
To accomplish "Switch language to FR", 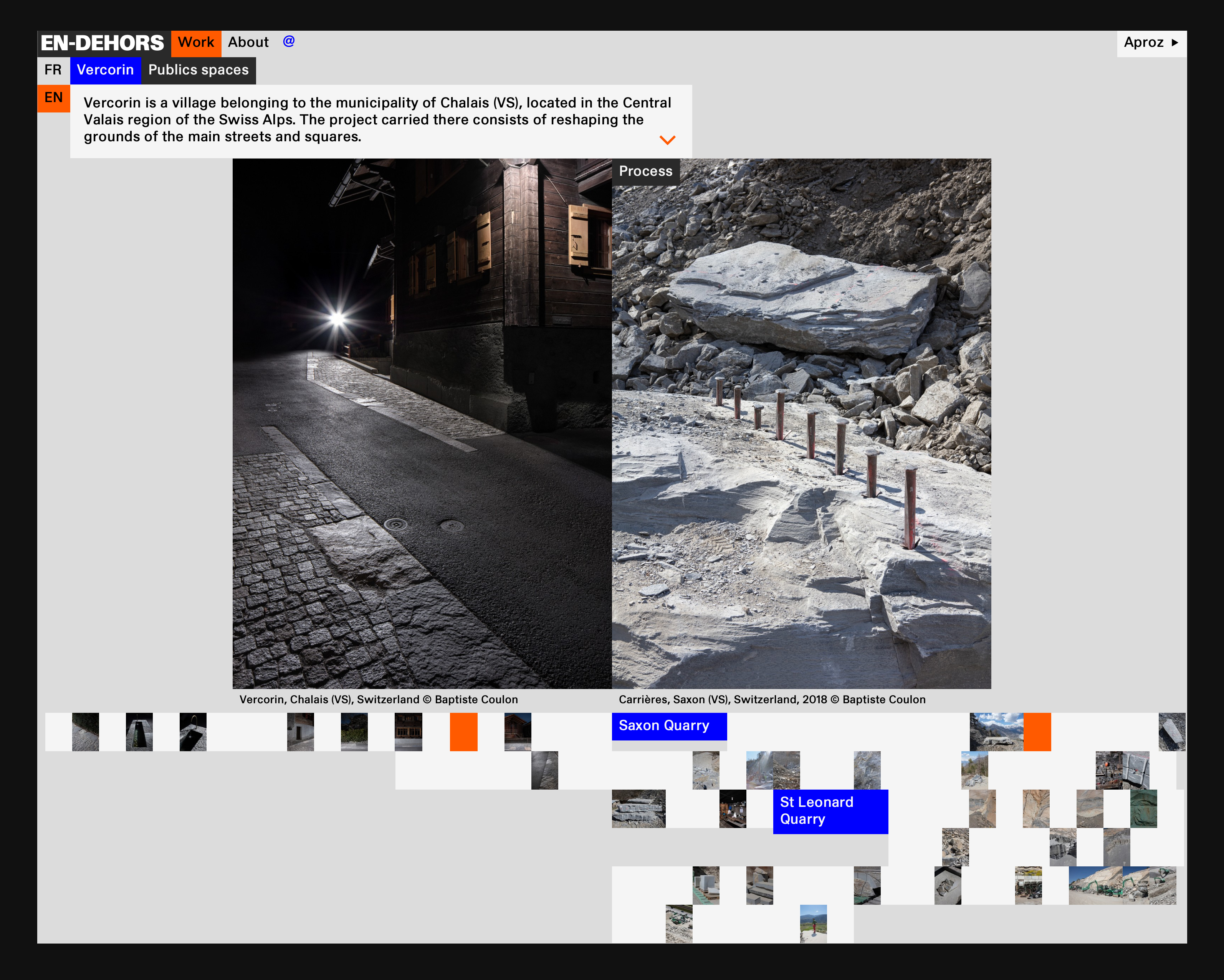I will tap(53, 70).
